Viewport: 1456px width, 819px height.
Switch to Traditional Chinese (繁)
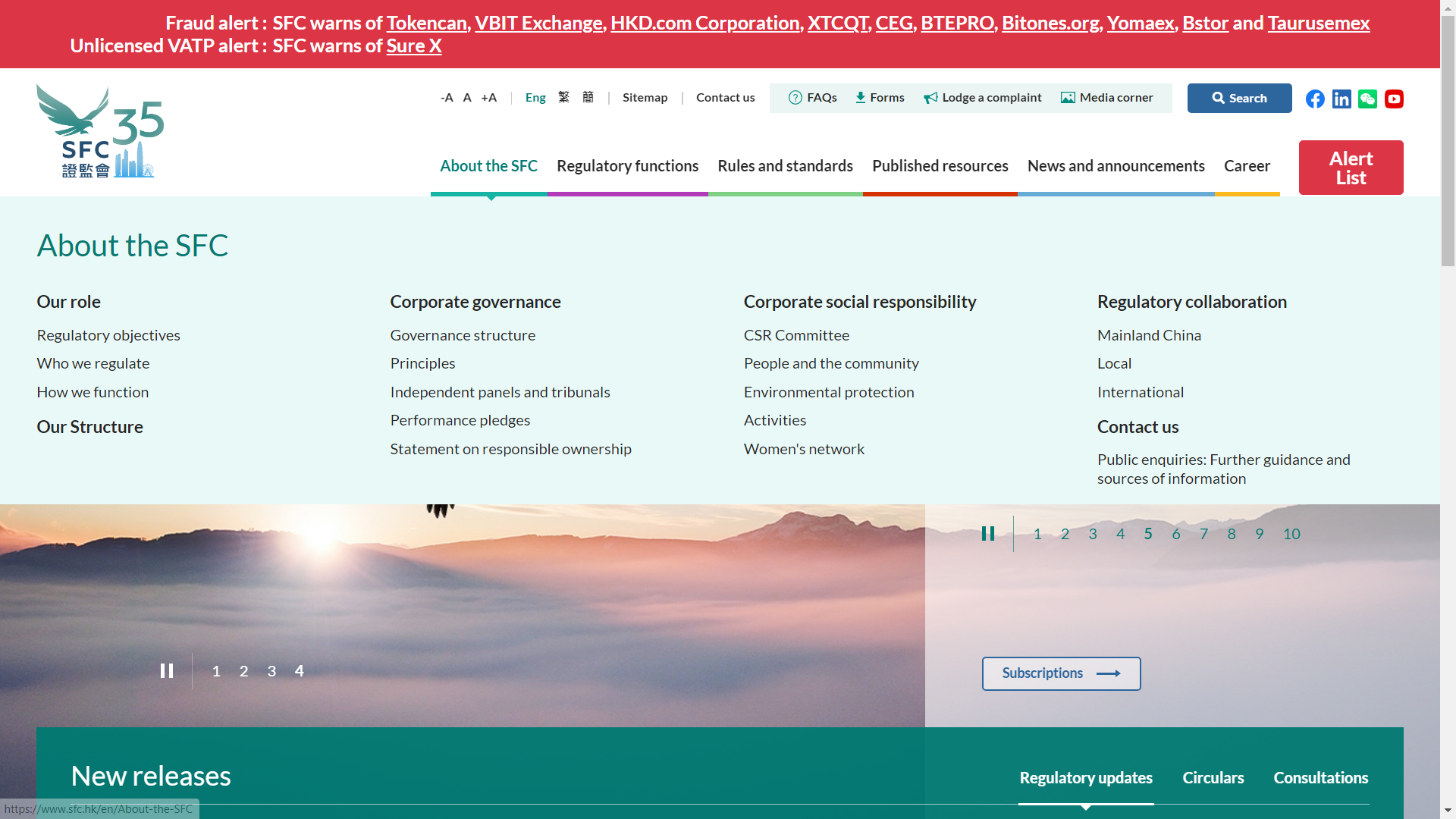(563, 97)
